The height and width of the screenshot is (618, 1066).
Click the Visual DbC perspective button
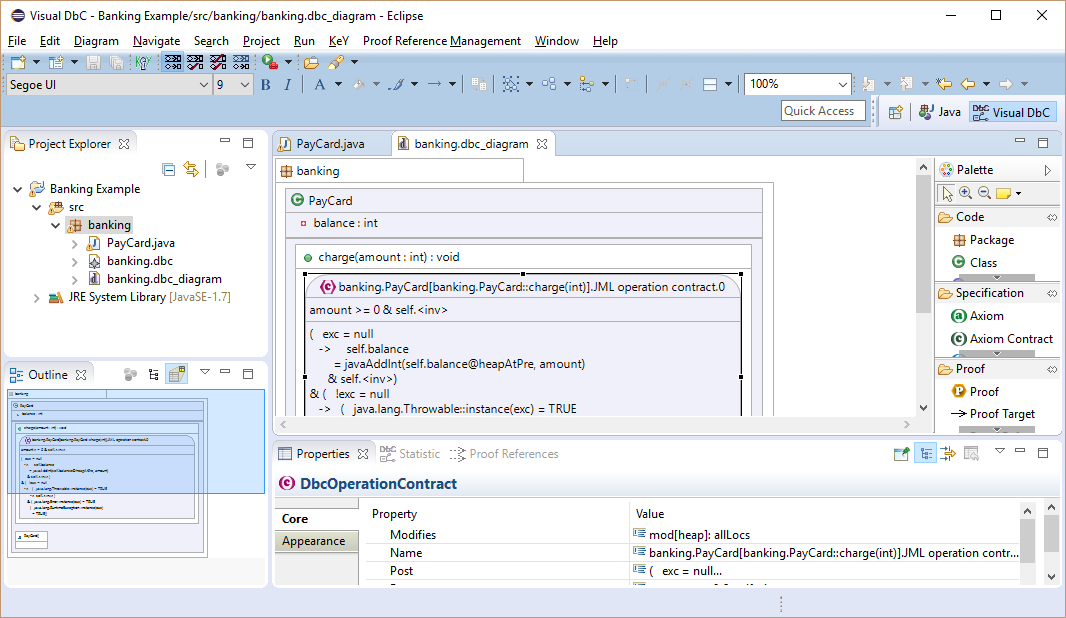pyautogui.click(x=1012, y=112)
